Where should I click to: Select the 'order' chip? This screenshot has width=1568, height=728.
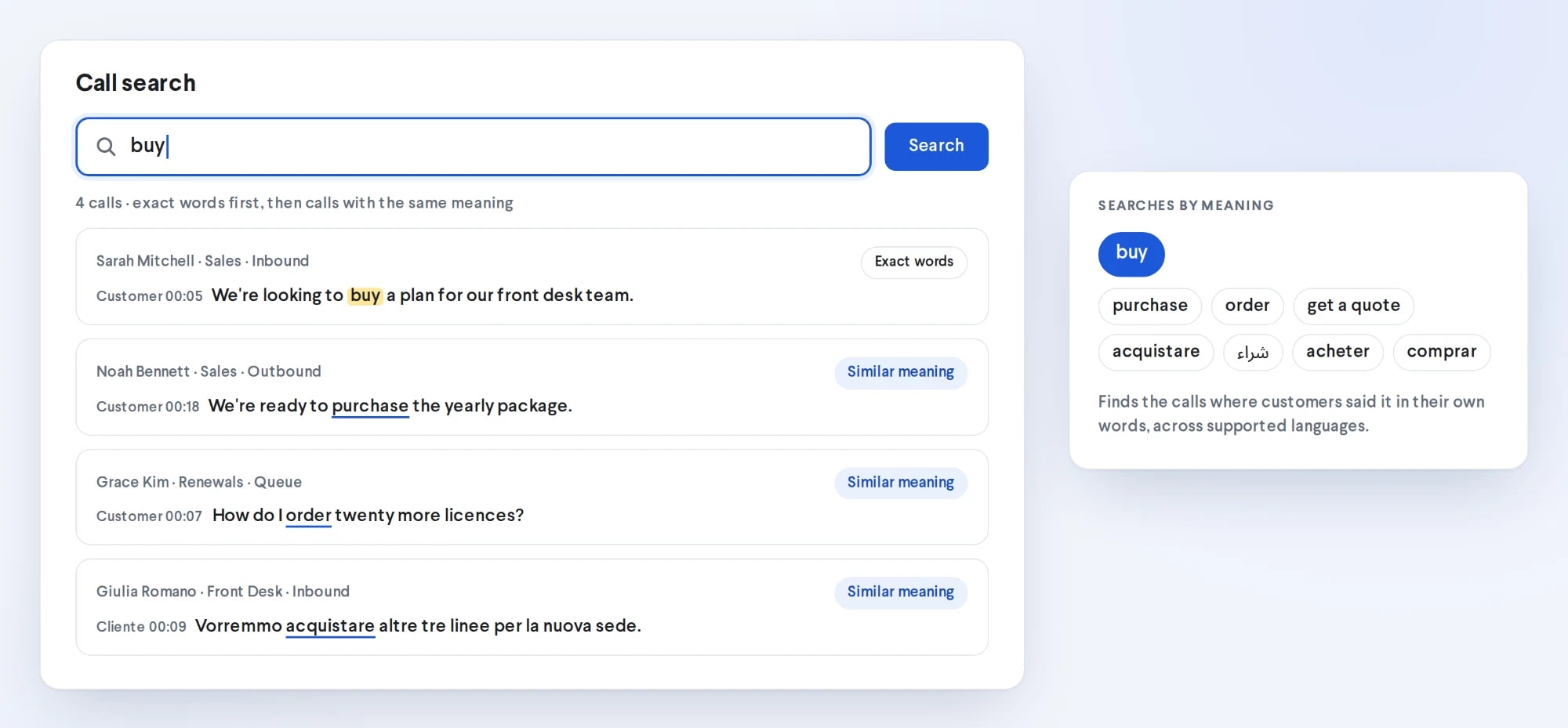tap(1247, 306)
